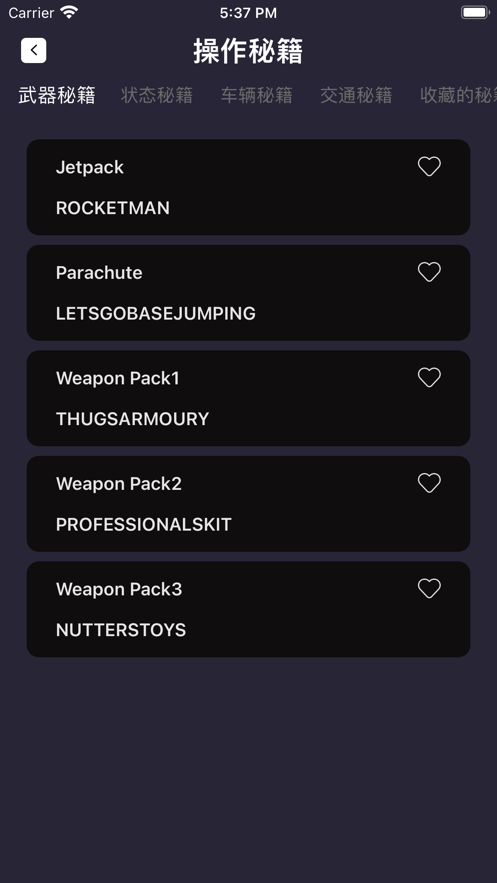497x883 pixels.
Task: Switch to the 车辆秘籍 tab
Action: pos(257,95)
